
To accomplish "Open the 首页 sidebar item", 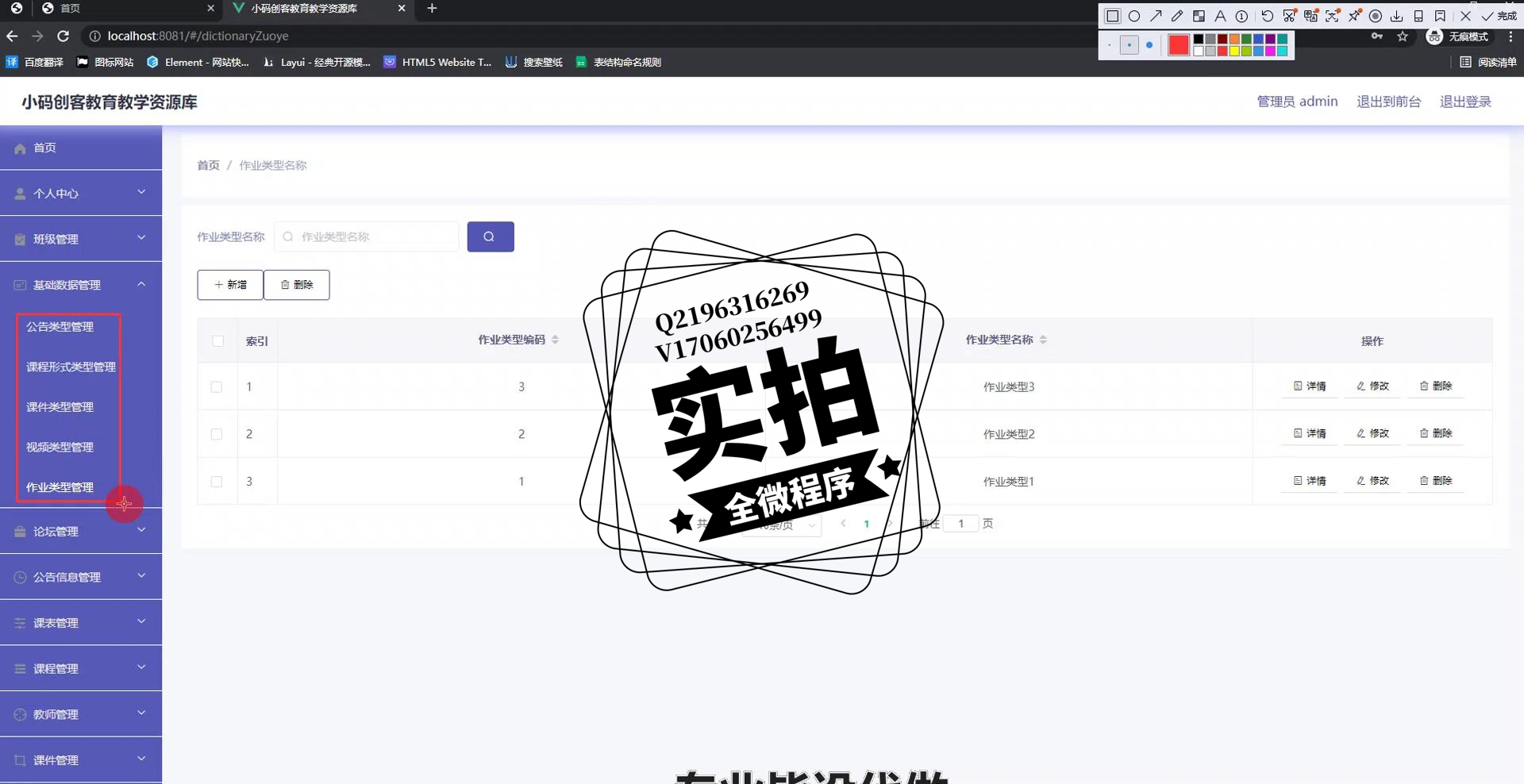I will point(81,148).
